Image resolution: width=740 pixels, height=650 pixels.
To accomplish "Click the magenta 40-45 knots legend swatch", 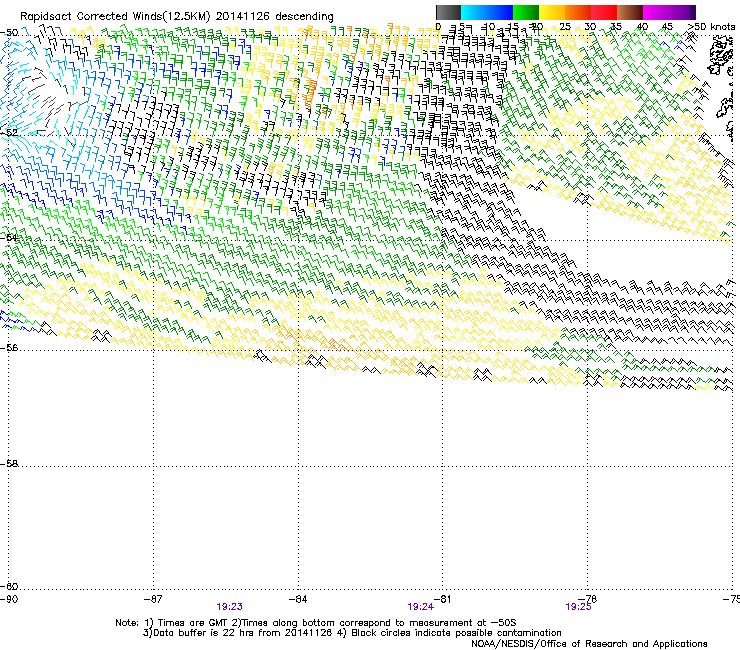I will (656, 12).
